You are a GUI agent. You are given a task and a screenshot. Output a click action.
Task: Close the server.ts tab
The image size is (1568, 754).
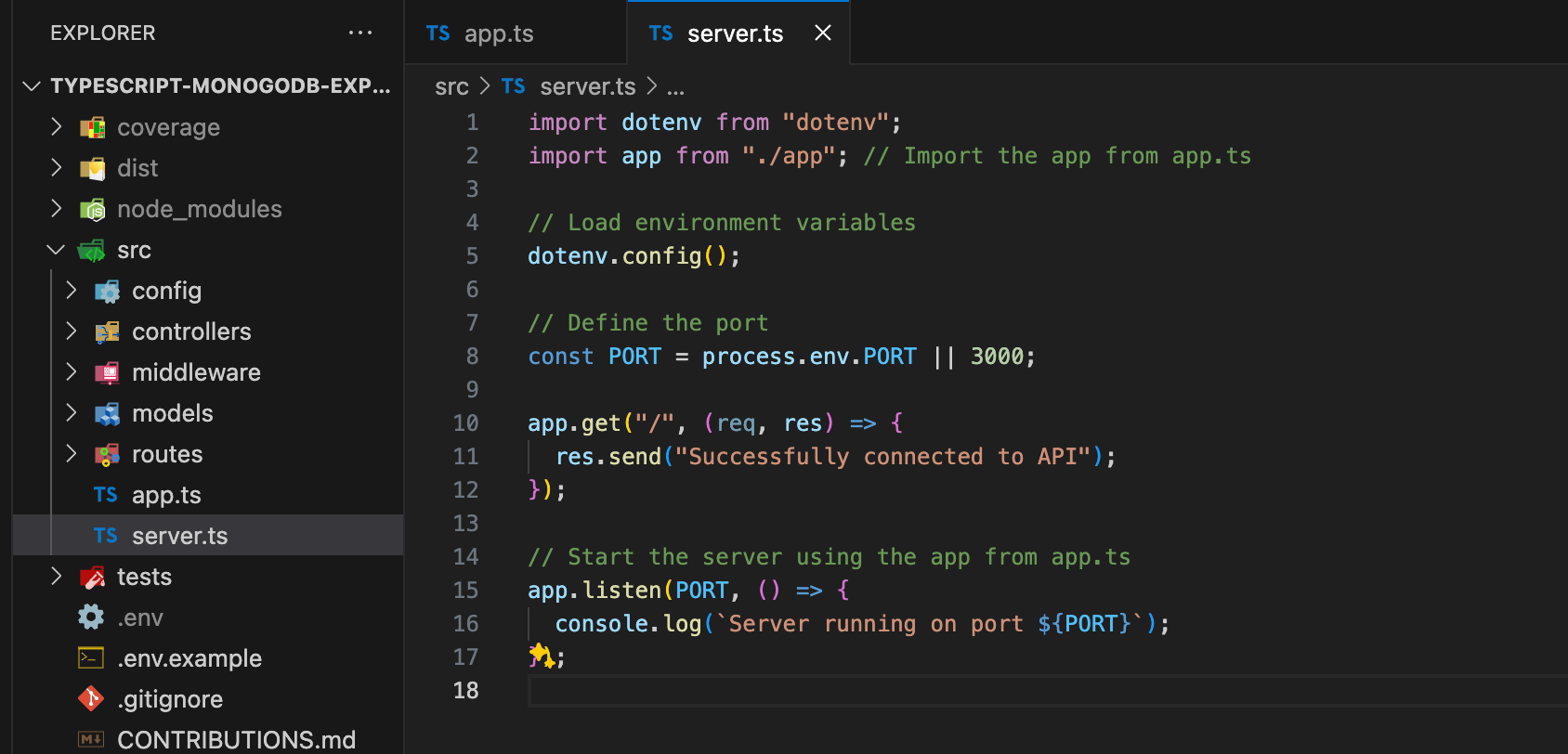[822, 32]
